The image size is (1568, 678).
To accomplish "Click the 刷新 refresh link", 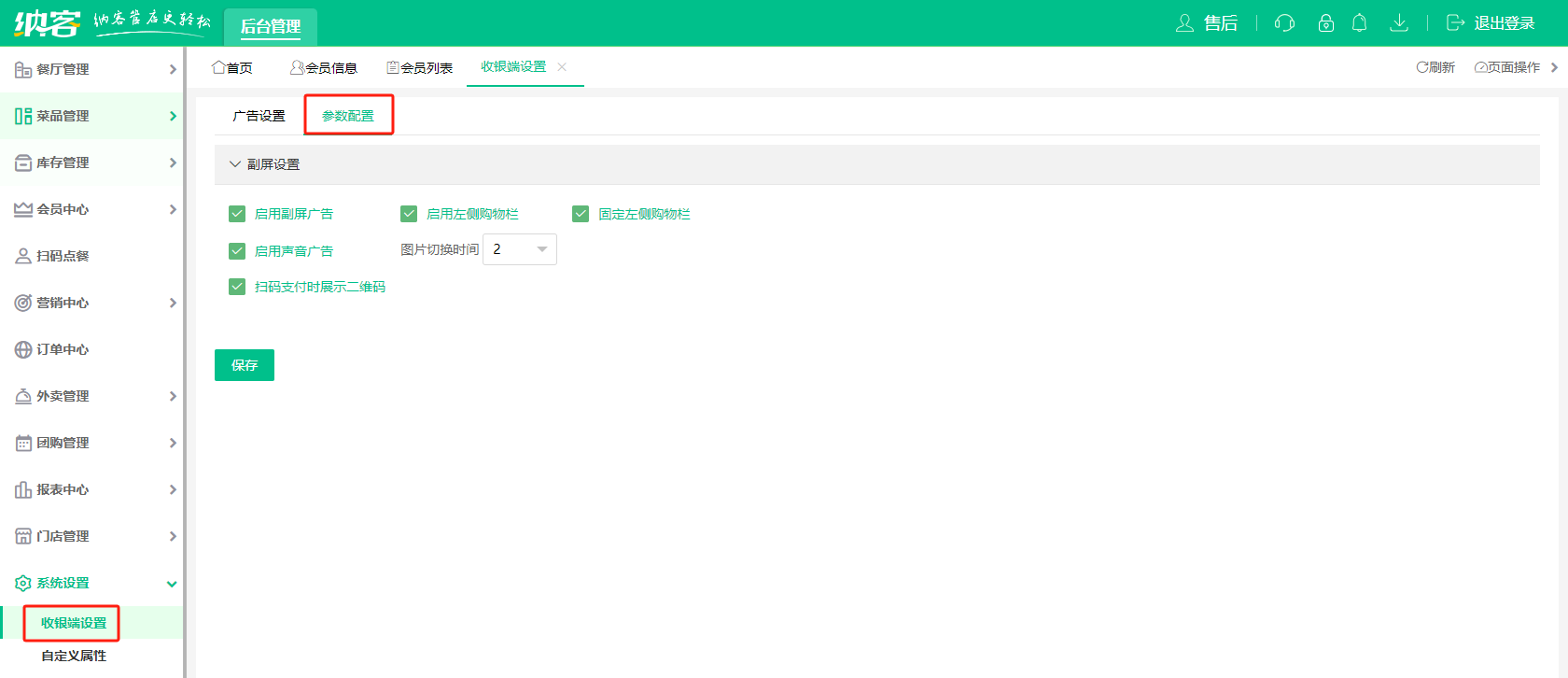I will [x=1435, y=67].
